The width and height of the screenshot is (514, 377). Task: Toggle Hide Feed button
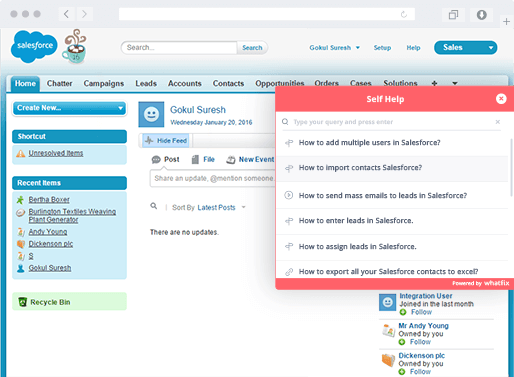click(x=166, y=141)
